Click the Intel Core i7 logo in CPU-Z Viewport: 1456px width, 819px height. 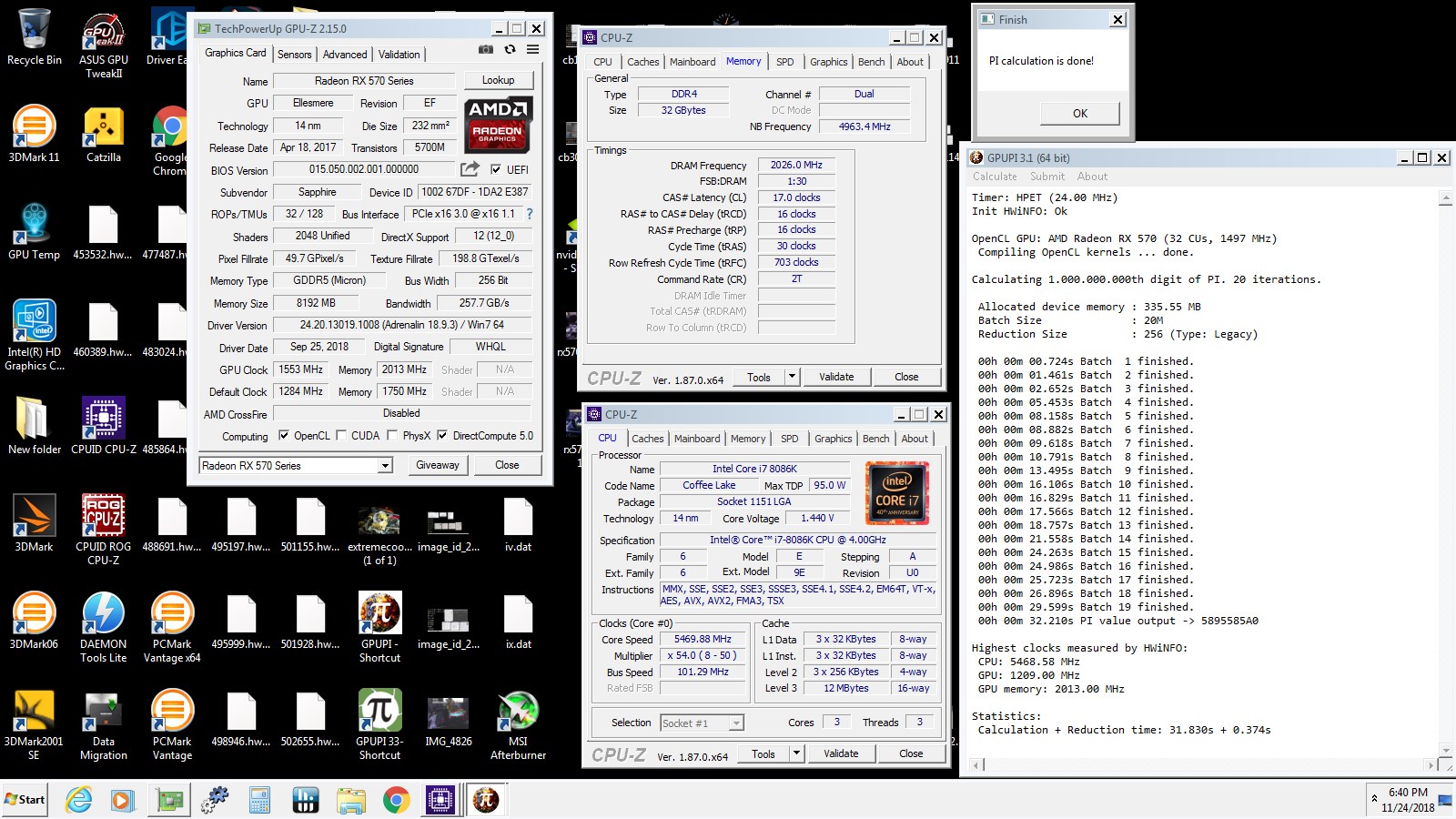pyautogui.click(x=897, y=494)
